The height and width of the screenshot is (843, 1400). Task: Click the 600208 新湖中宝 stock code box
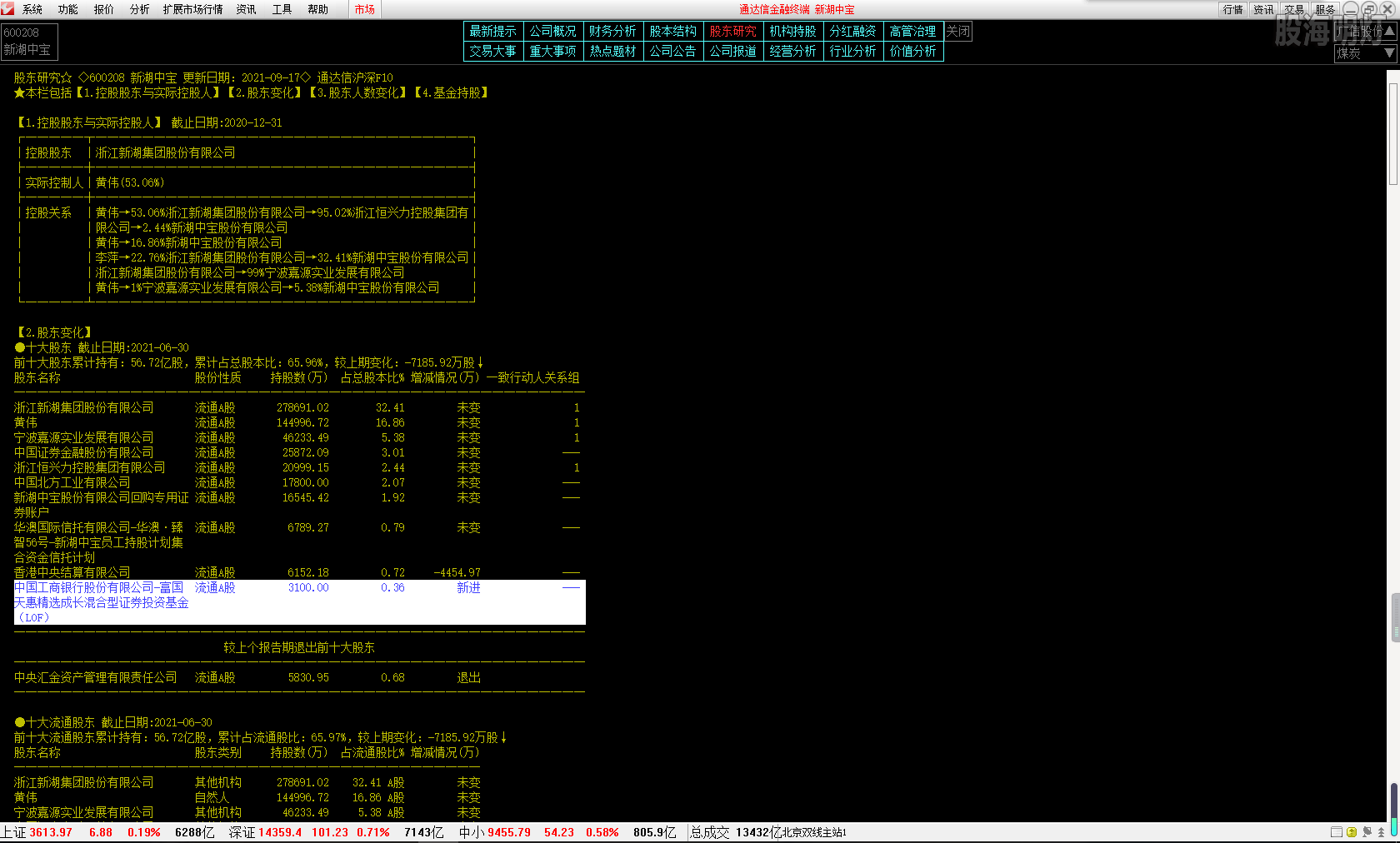click(x=29, y=42)
